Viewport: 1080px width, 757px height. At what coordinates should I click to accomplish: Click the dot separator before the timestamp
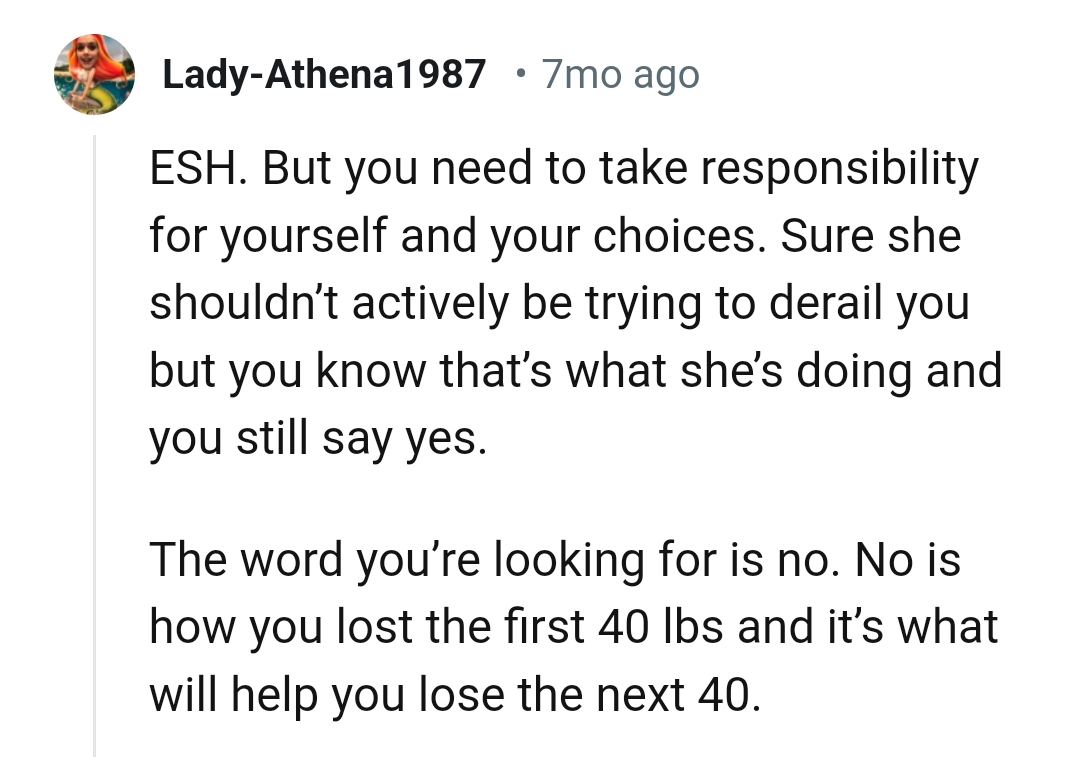516,73
